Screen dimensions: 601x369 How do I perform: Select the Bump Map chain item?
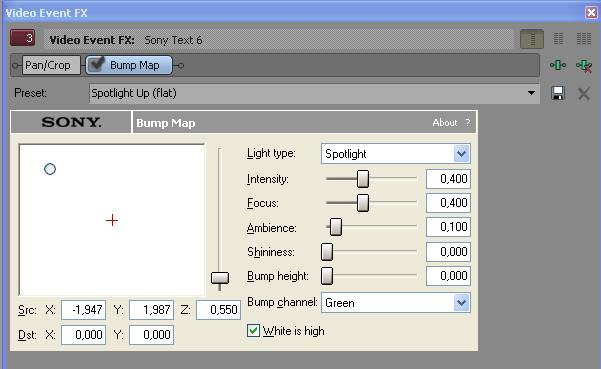pos(129,65)
